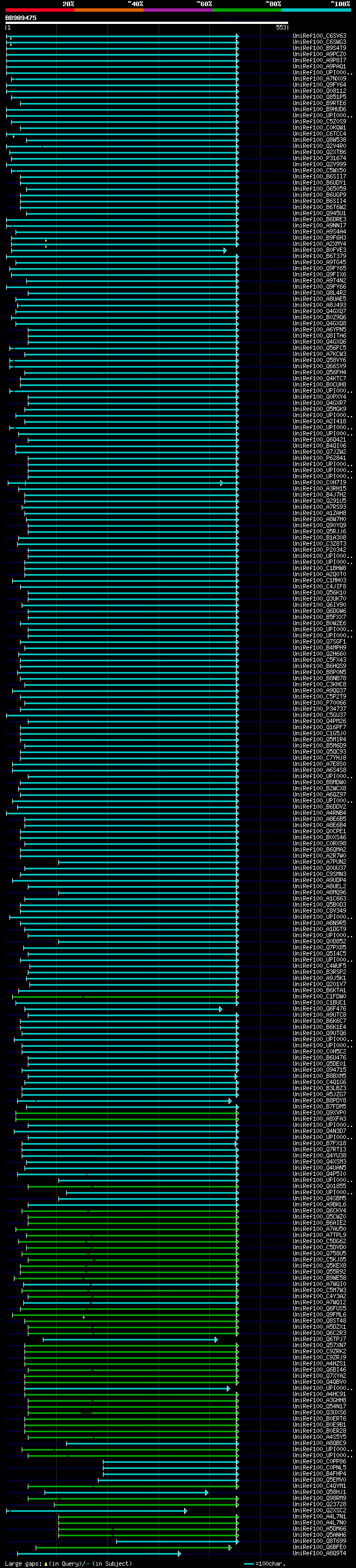Image resolution: width=356 pixels, height=1568 pixels.
Task: Select the UniRef100_Q9UTQ6 label
Action: 319,1032
